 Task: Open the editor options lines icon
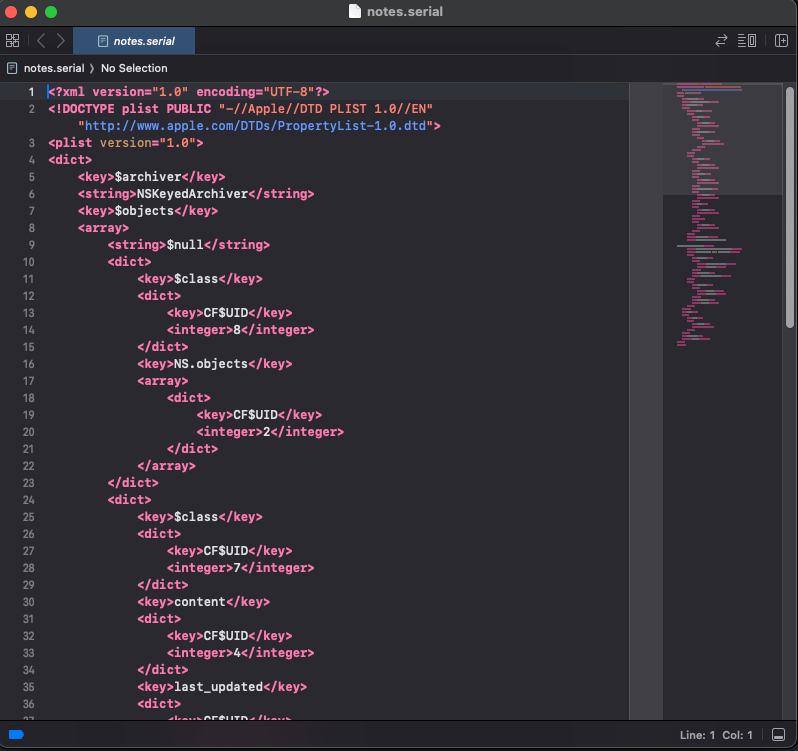(x=747, y=41)
